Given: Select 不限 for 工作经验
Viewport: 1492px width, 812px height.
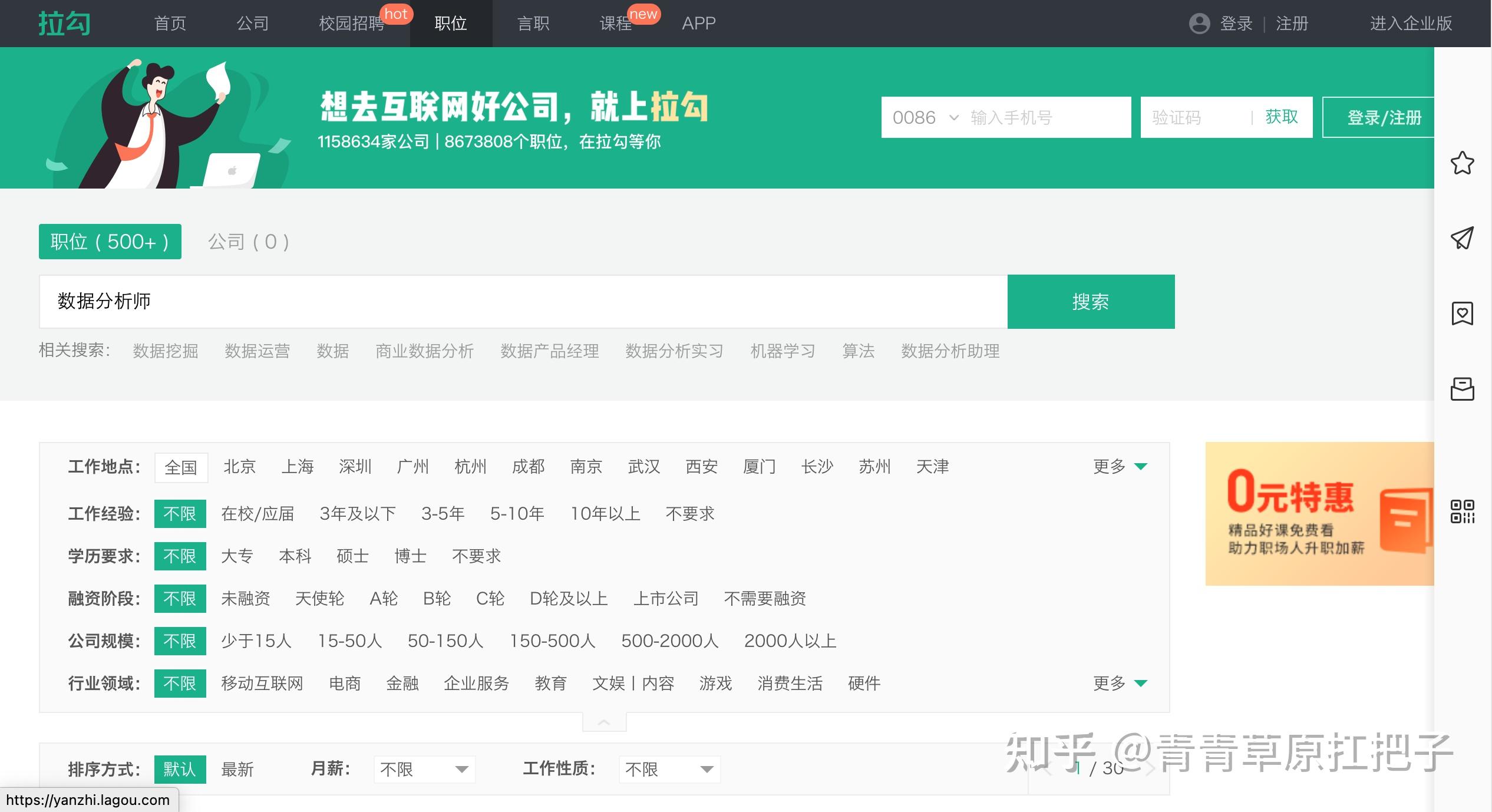Looking at the screenshot, I should click(180, 514).
